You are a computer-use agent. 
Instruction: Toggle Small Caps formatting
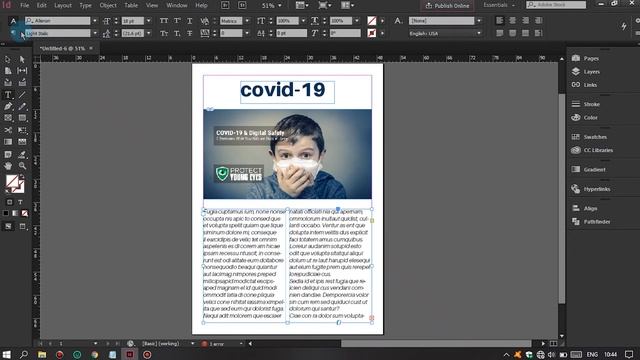pyautogui.click(x=164, y=33)
